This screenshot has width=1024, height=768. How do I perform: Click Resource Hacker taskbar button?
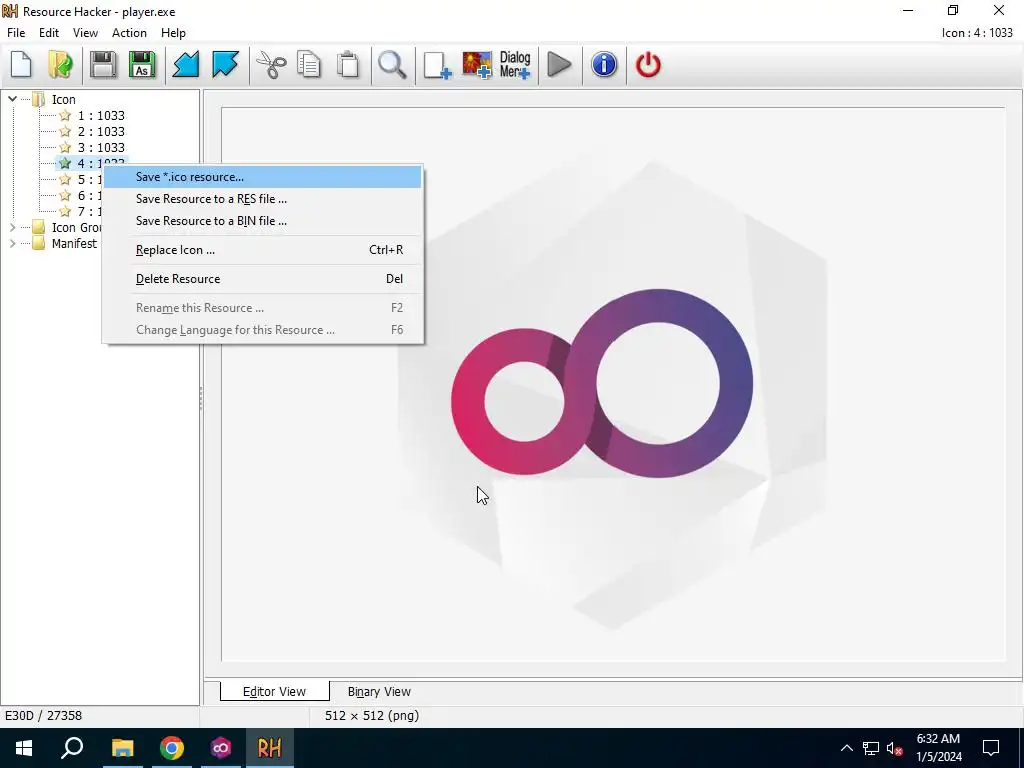click(270, 748)
